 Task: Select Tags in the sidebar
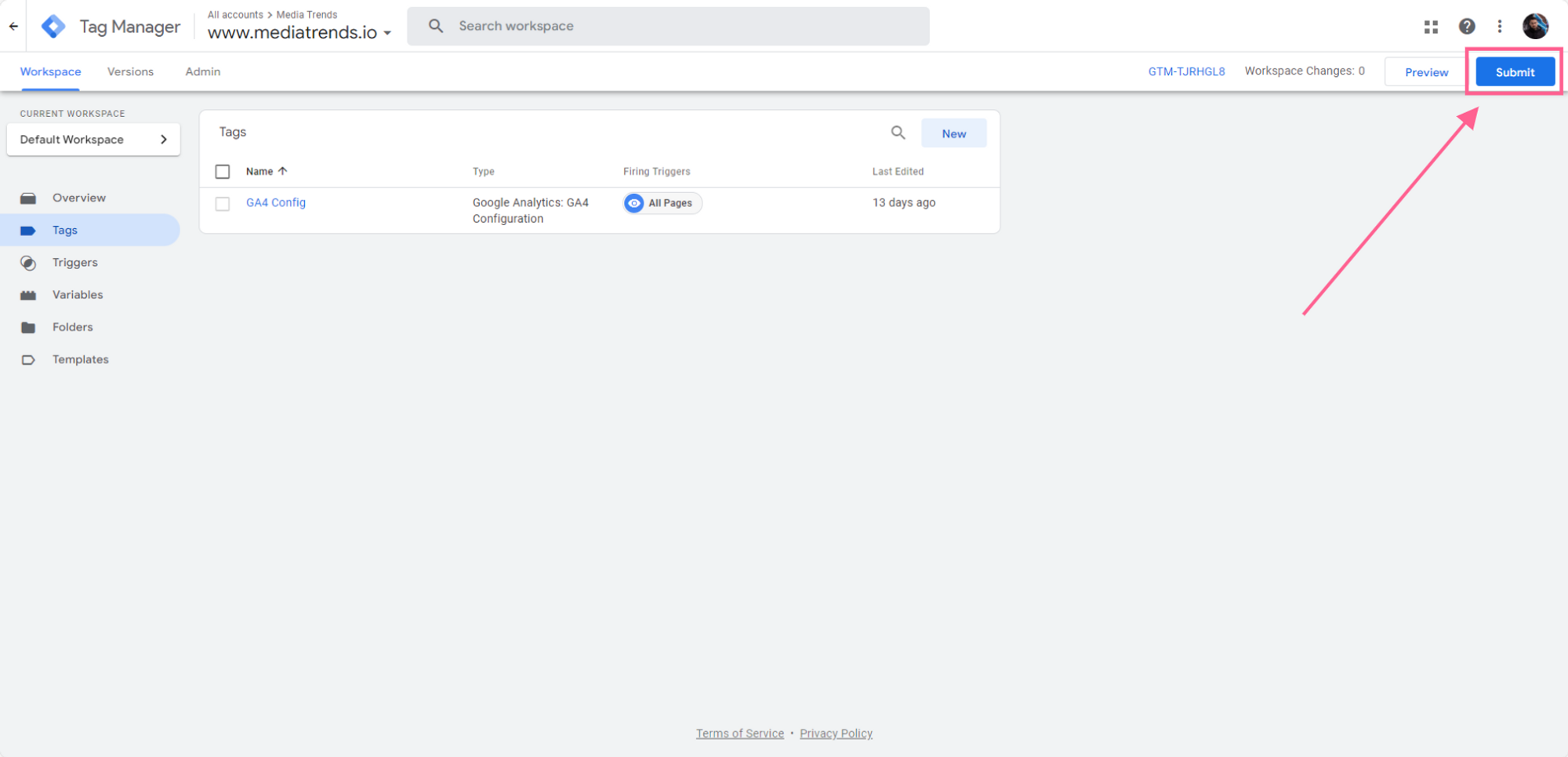click(x=90, y=230)
